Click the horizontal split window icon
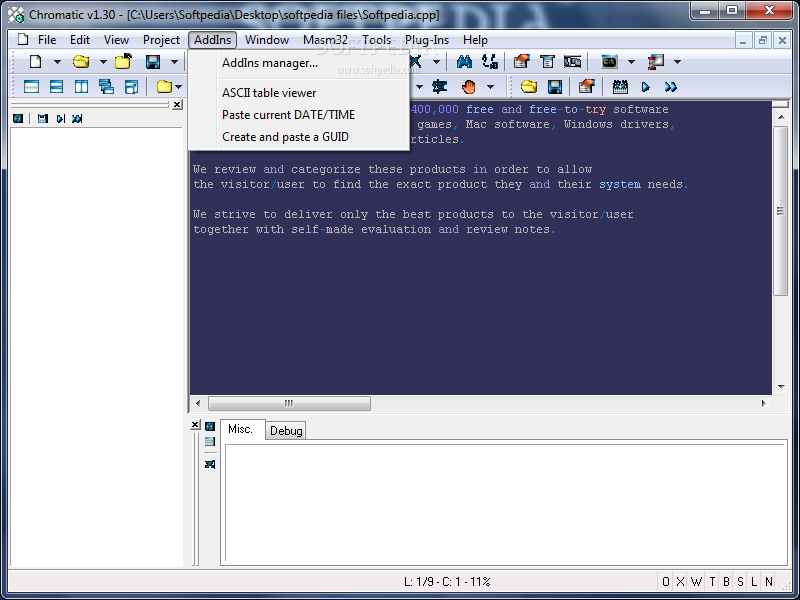The width and height of the screenshot is (800, 600). (x=56, y=87)
